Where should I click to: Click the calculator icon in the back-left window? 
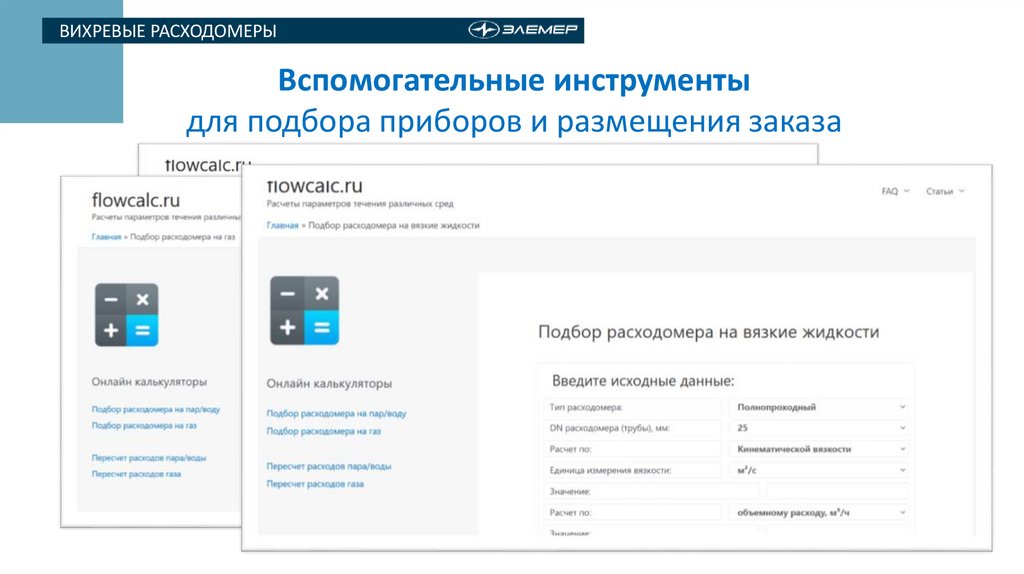pyautogui.click(x=127, y=315)
